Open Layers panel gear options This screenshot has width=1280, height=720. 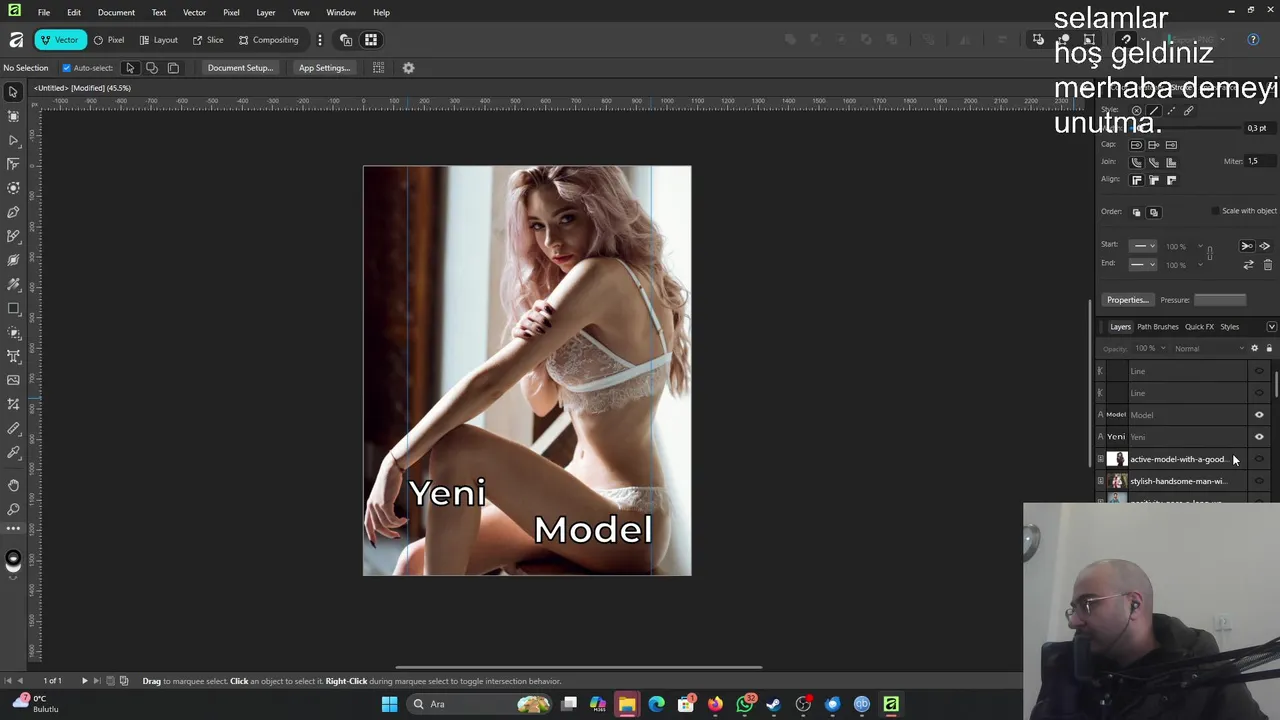[1254, 348]
